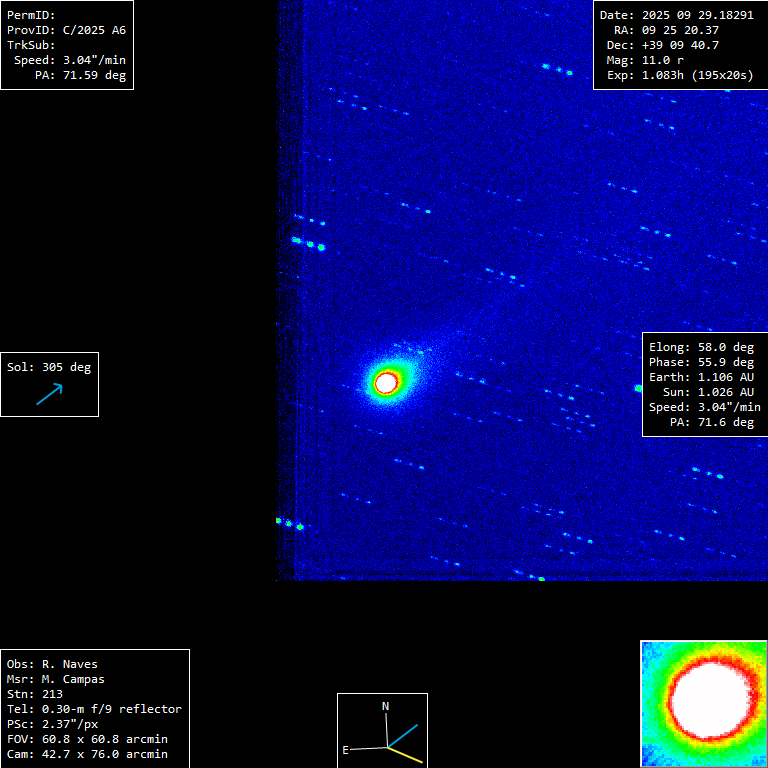Screen dimensions: 768x768
Task: Click the blue line in the compass
Action: [x=403, y=734]
